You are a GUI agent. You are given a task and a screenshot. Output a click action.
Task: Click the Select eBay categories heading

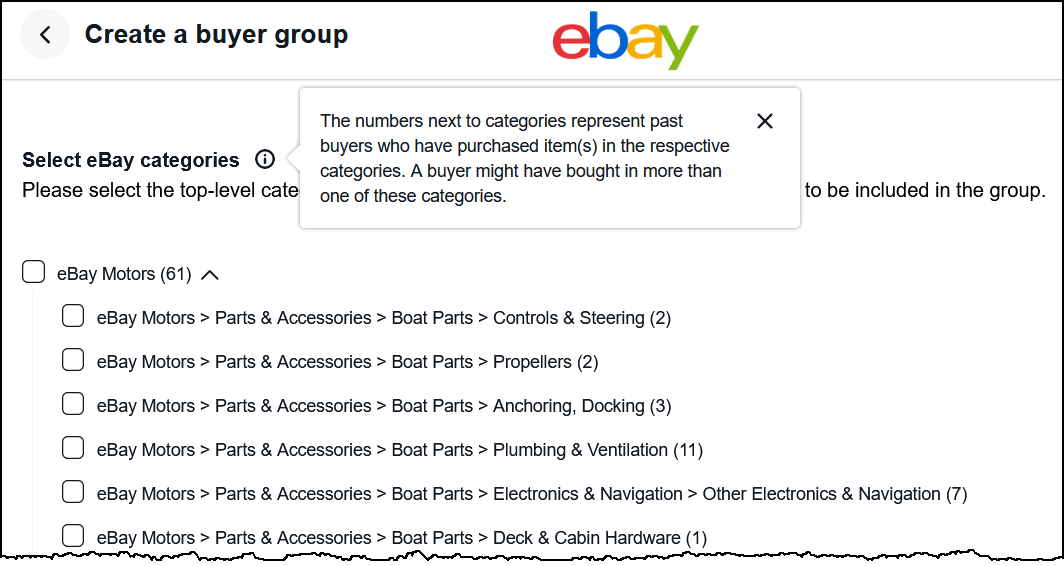[x=131, y=160]
